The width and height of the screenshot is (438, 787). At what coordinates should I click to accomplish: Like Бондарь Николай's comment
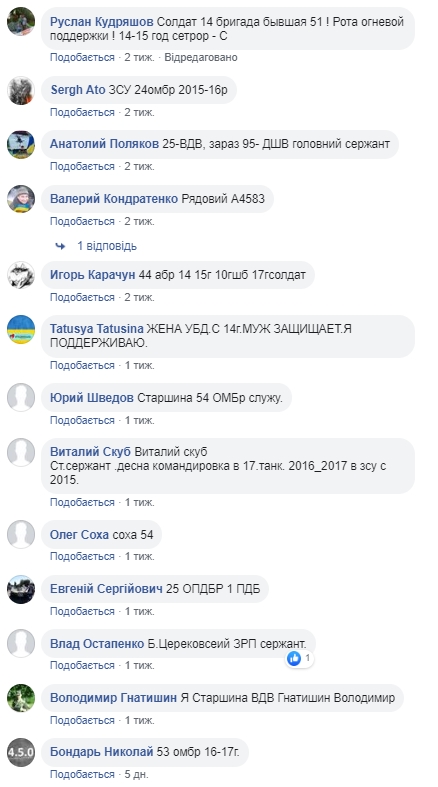(82, 774)
